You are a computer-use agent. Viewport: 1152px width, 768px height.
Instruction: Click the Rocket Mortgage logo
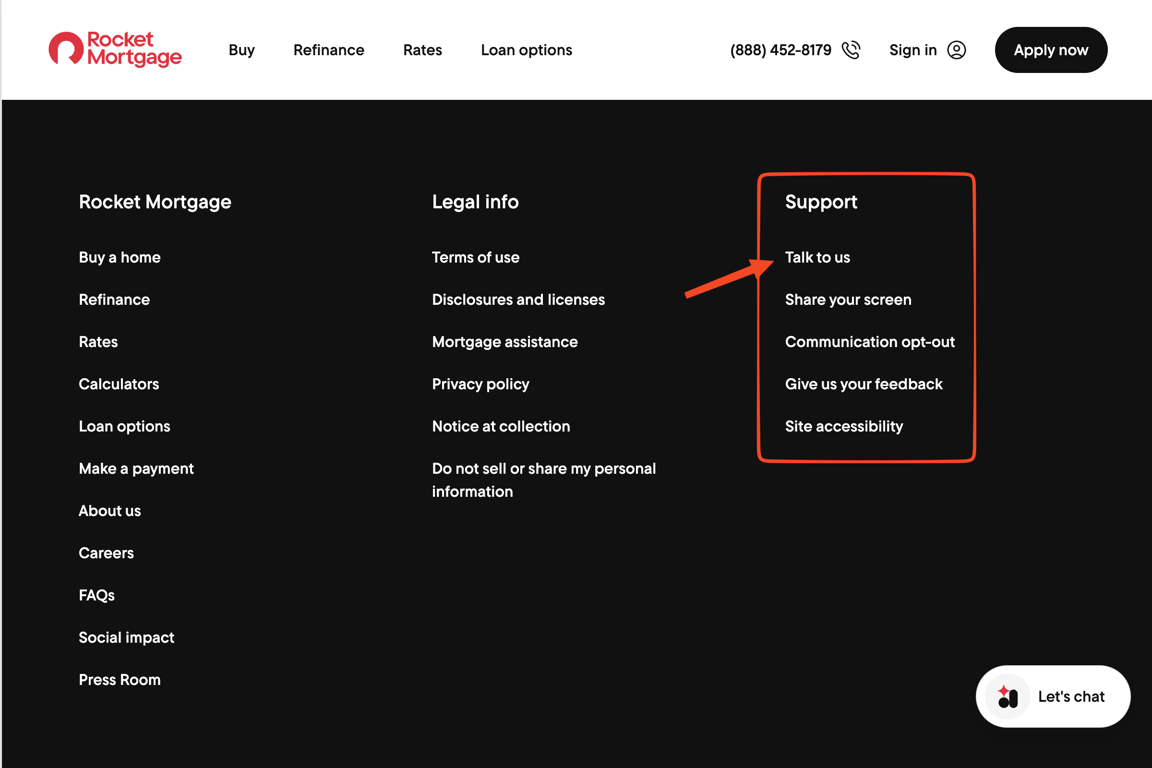click(x=114, y=49)
